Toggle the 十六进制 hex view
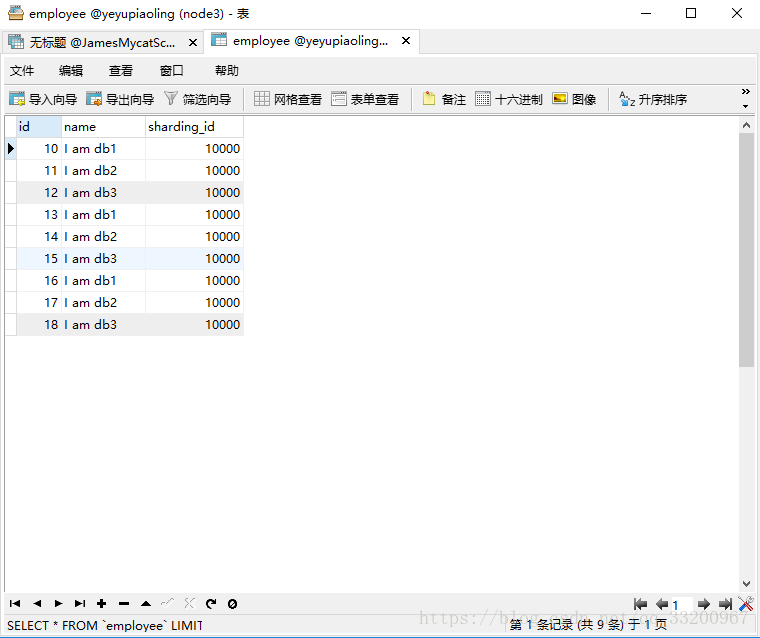 click(x=509, y=99)
